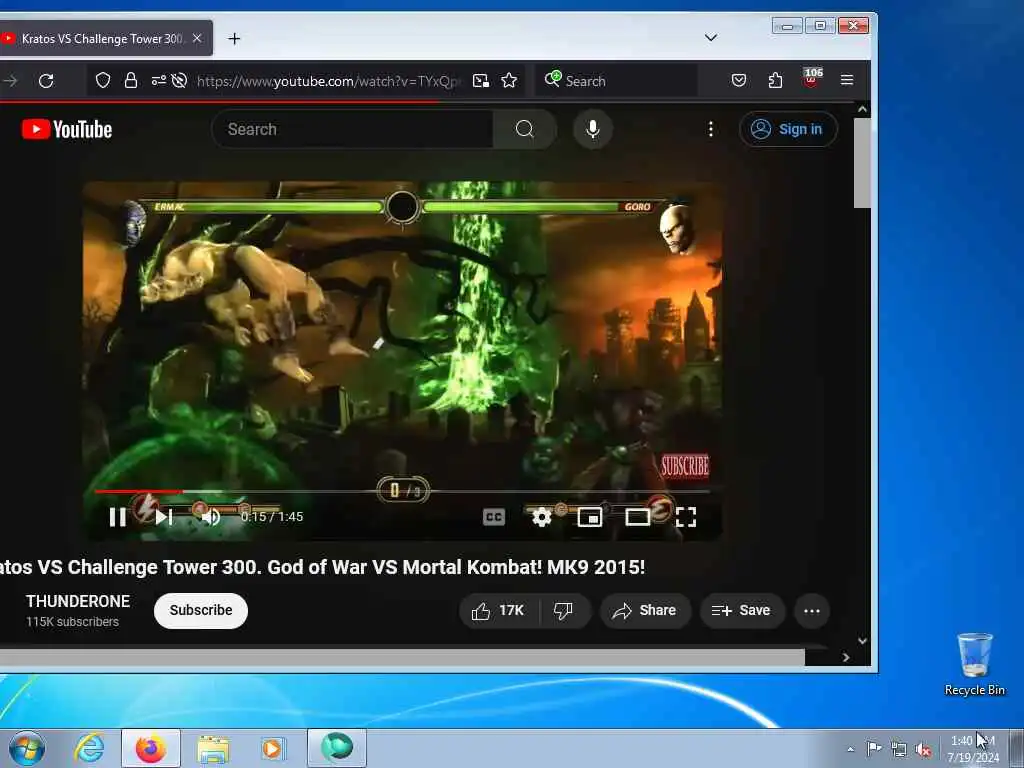1024x768 pixels.
Task: Open more actions ellipsis under video
Action: pos(812,611)
